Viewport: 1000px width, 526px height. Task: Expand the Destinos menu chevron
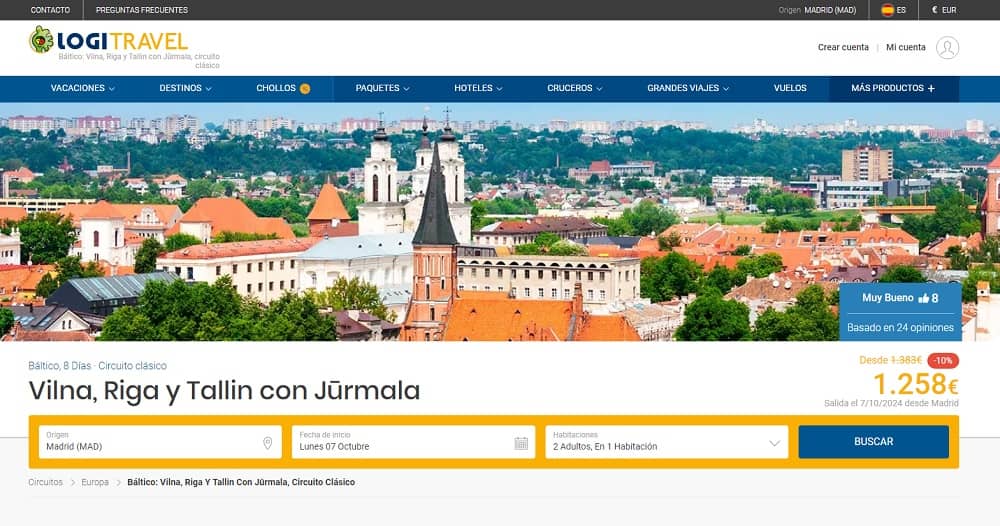pos(209,89)
